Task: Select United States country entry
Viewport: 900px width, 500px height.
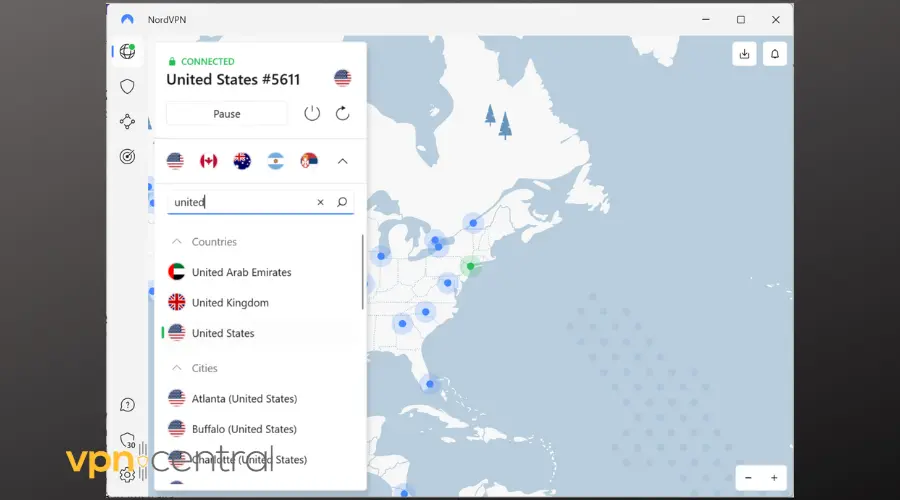Action: pyautogui.click(x=262, y=333)
